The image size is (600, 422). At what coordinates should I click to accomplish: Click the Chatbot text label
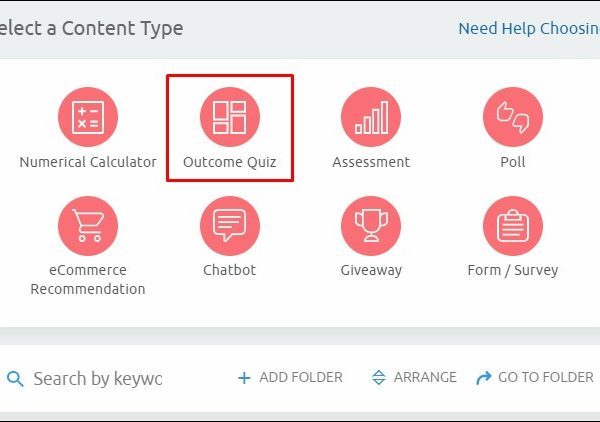(230, 270)
